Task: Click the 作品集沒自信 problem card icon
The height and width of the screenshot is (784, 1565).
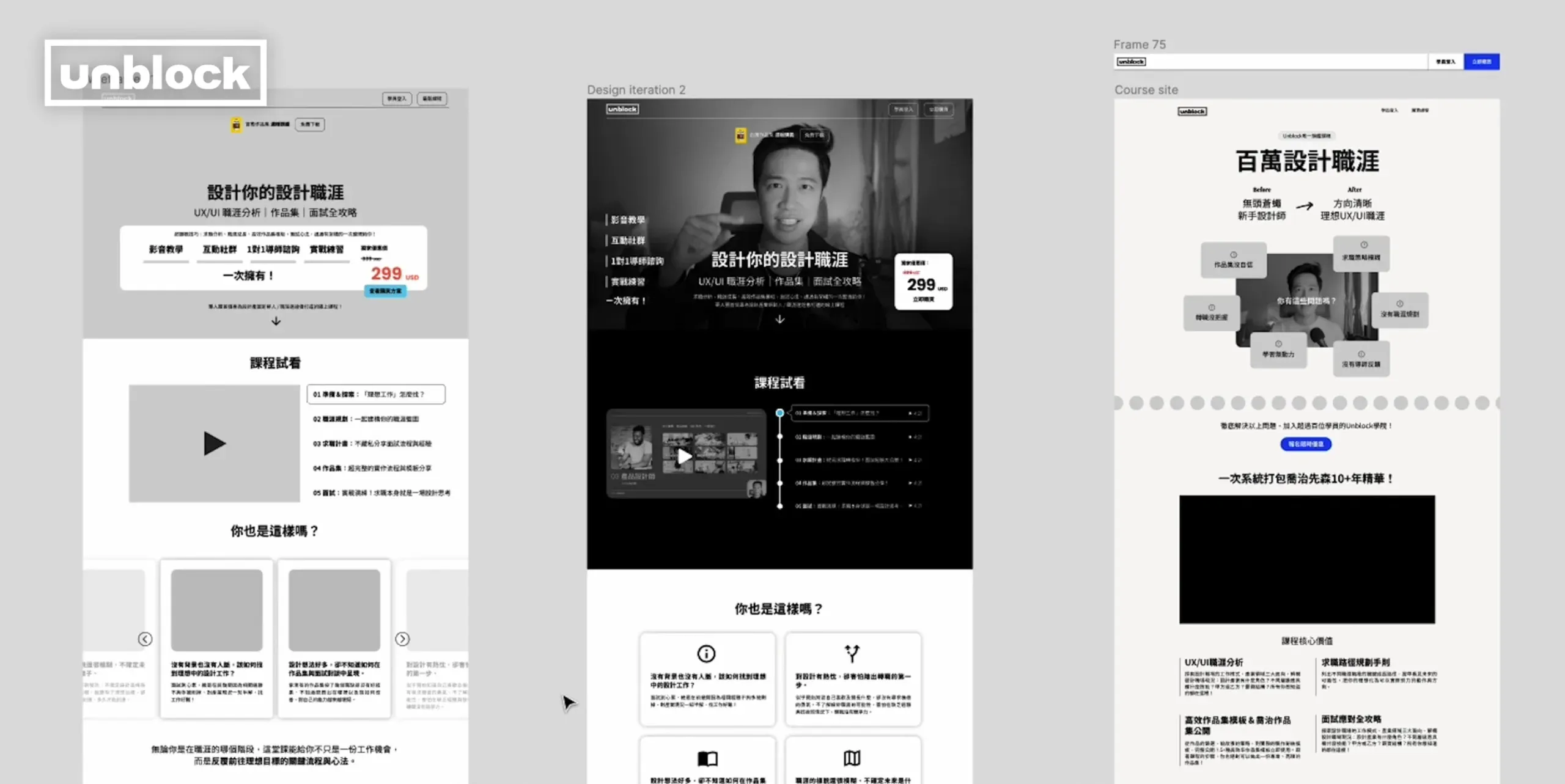Action: click(x=1234, y=255)
